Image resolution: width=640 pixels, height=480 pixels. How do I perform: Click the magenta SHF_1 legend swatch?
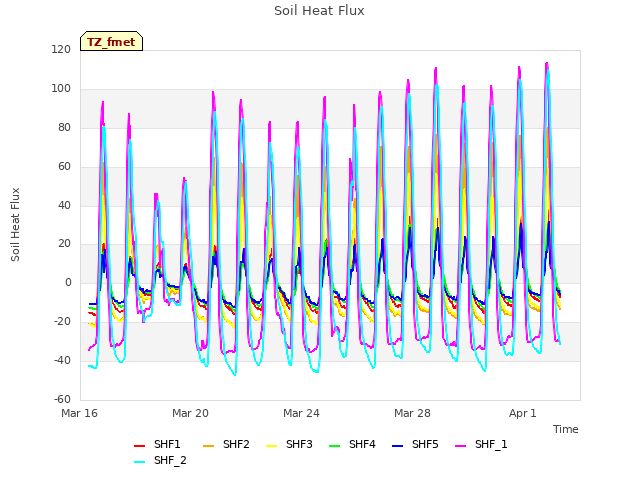tap(460, 446)
